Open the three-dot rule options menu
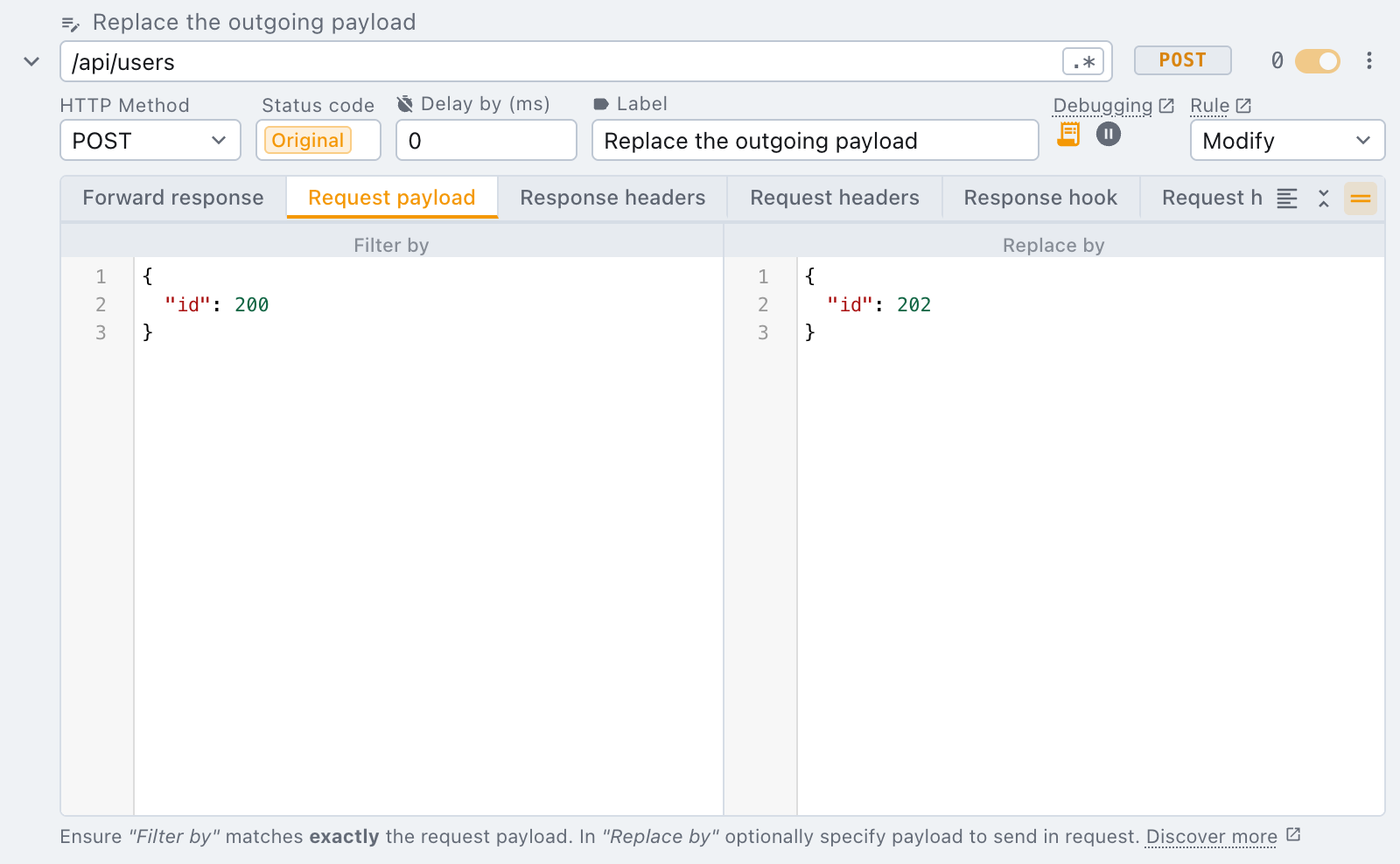Image resolution: width=1400 pixels, height=864 pixels. (x=1369, y=60)
